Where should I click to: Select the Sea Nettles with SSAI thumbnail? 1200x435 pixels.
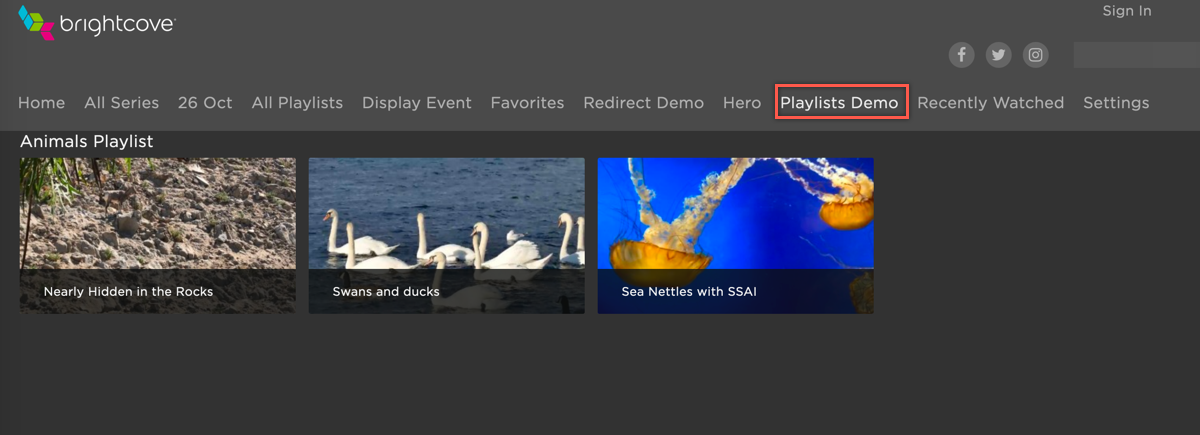pyautogui.click(x=735, y=235)
